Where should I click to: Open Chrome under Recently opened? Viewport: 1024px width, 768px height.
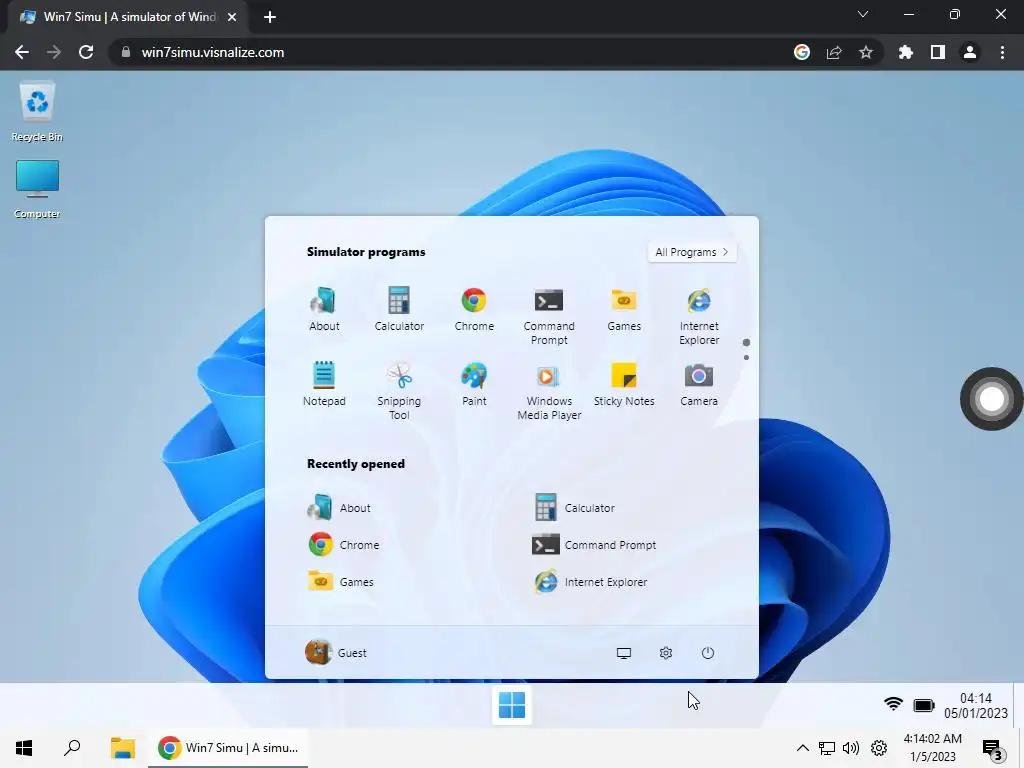pos(344,545)
